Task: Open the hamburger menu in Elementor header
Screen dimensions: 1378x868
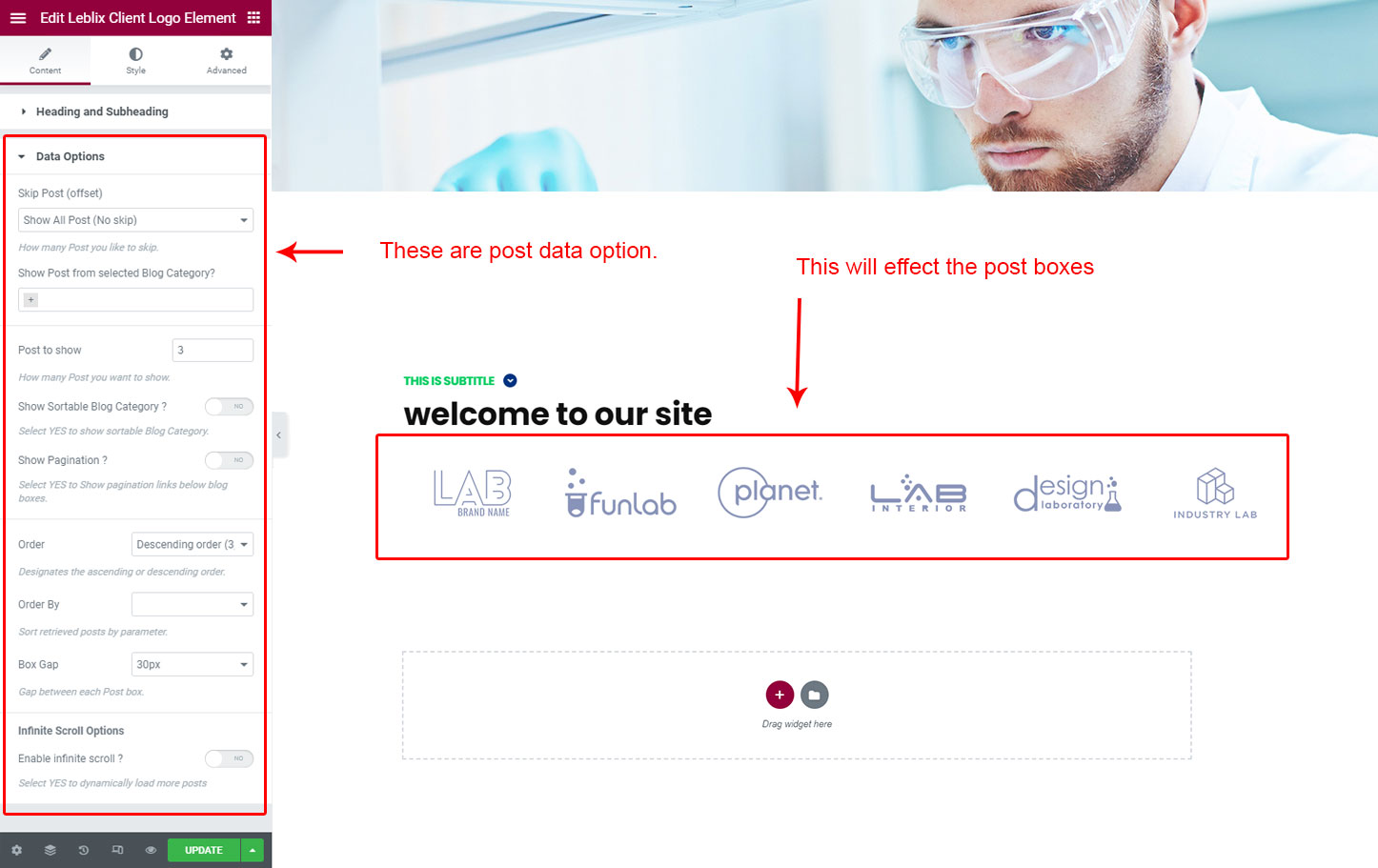Action: coord(18,18)
